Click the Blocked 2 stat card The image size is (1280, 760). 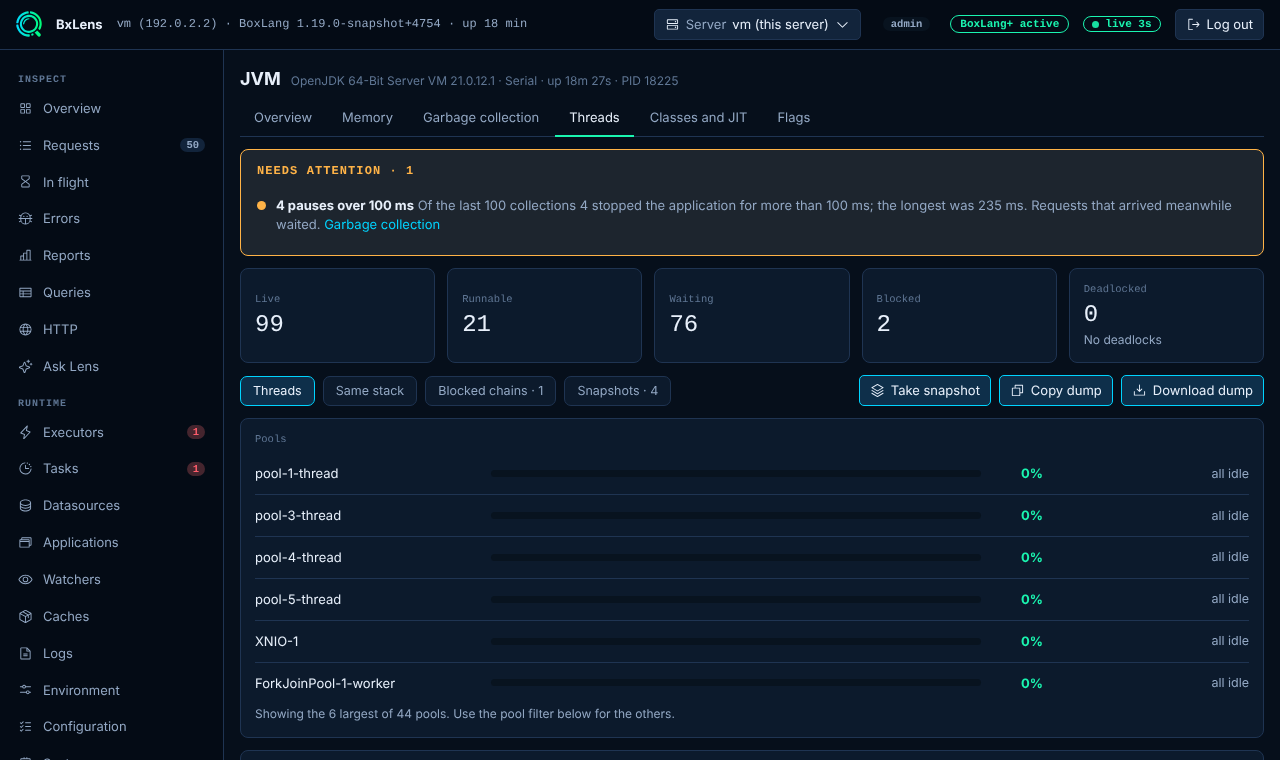(959, 315)
